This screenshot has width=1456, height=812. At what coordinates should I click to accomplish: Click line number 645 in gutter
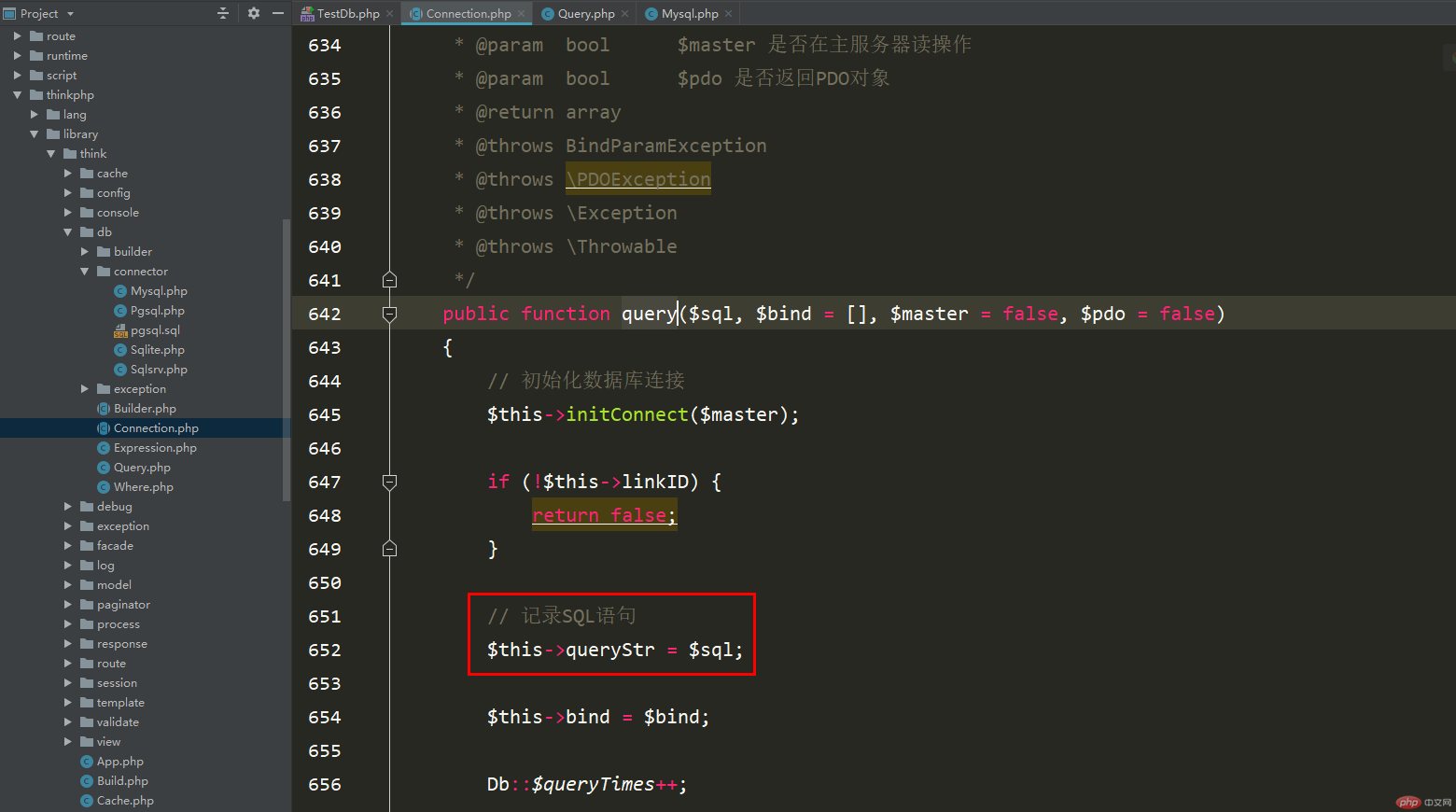[x=325, y=414]
